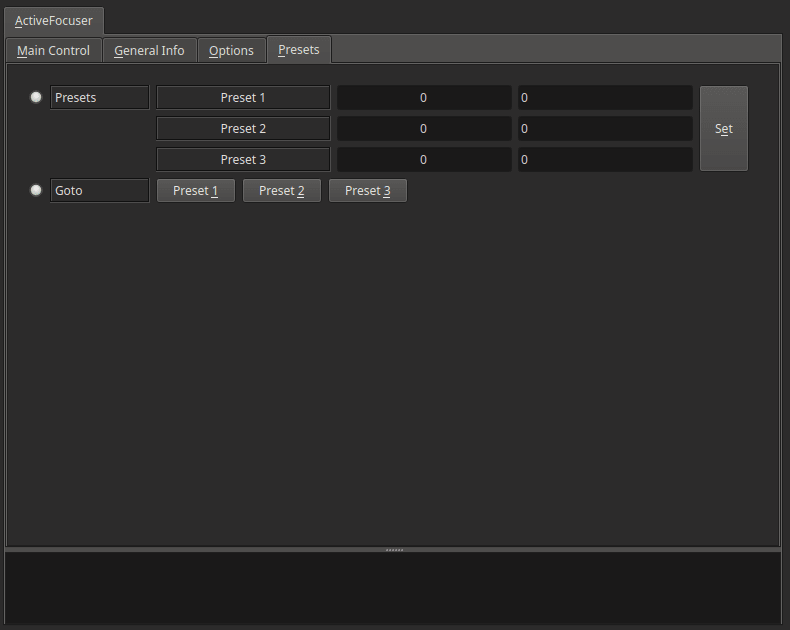This screenshot has height=630, width=790.
Task: Click inside the message log area
Action: click(x=393, y=588)
